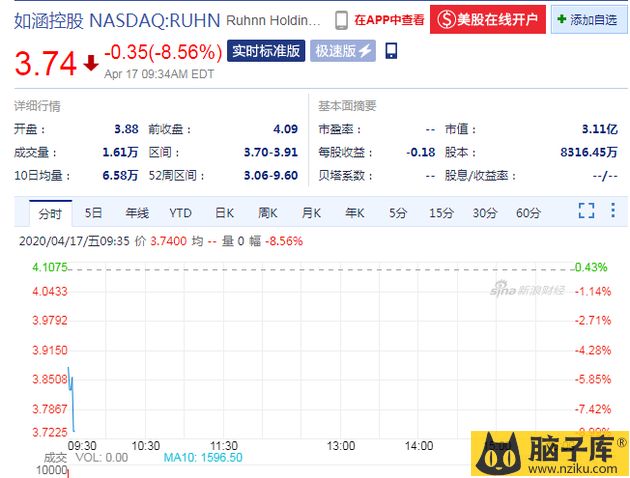Select the 15分 interval tab
630x478 pixels.
(441, 213)
